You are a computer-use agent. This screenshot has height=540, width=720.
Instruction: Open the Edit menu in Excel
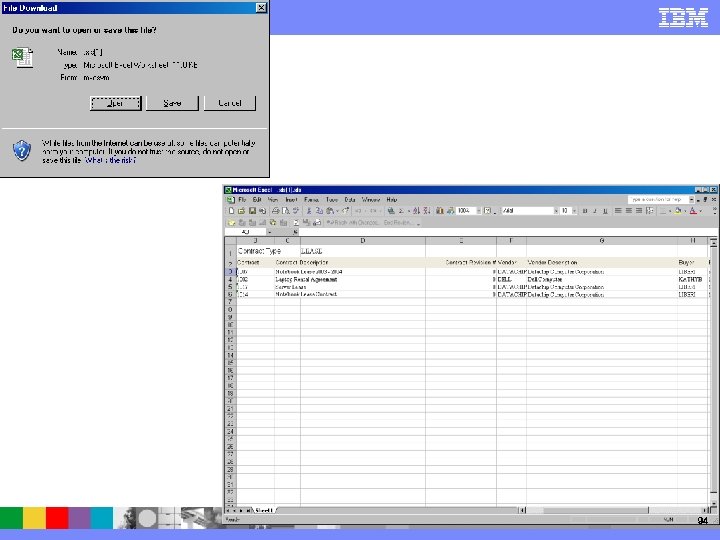coord(257,200)
